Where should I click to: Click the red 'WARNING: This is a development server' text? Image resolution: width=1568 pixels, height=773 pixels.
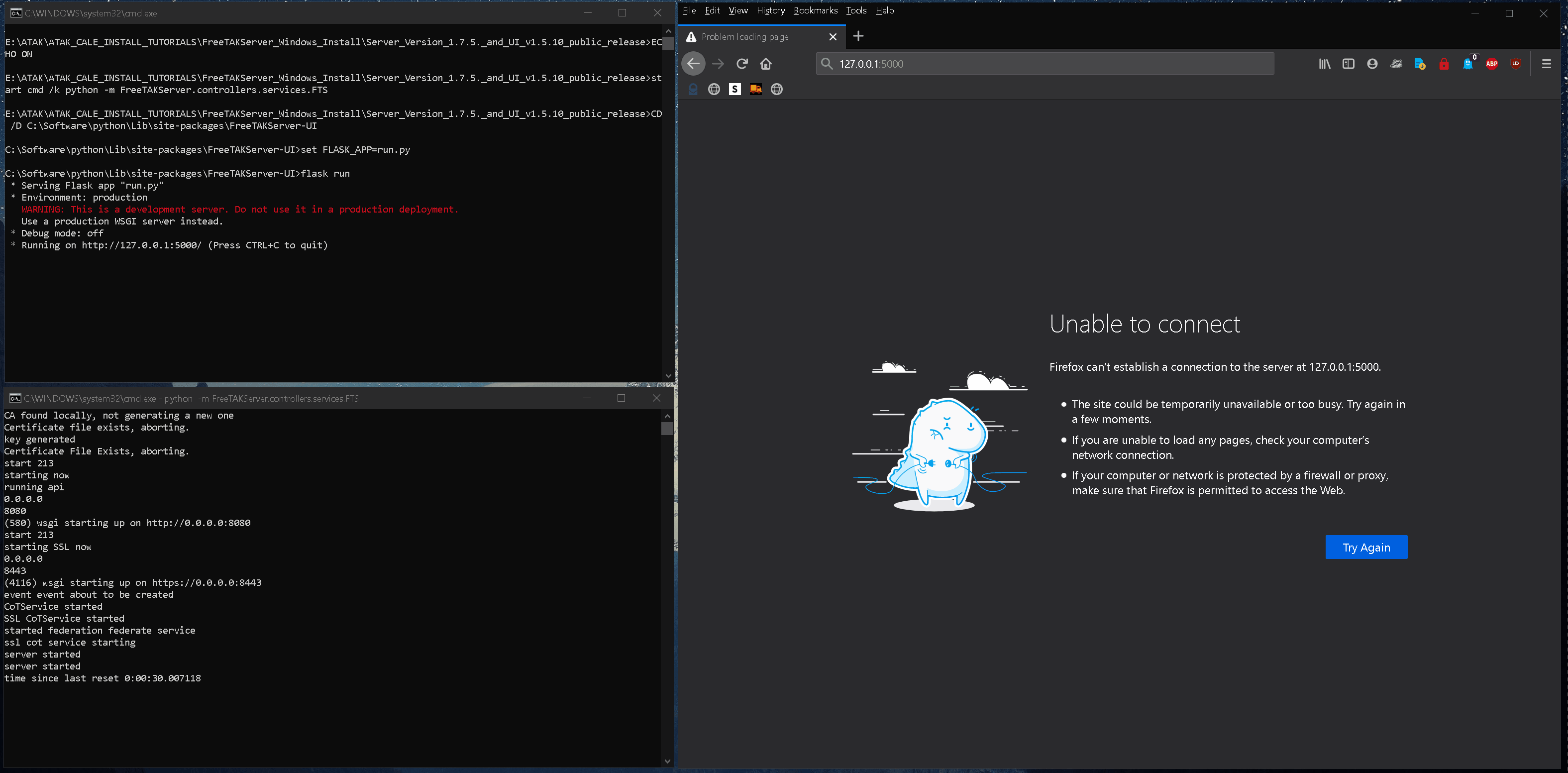(240, 210)
